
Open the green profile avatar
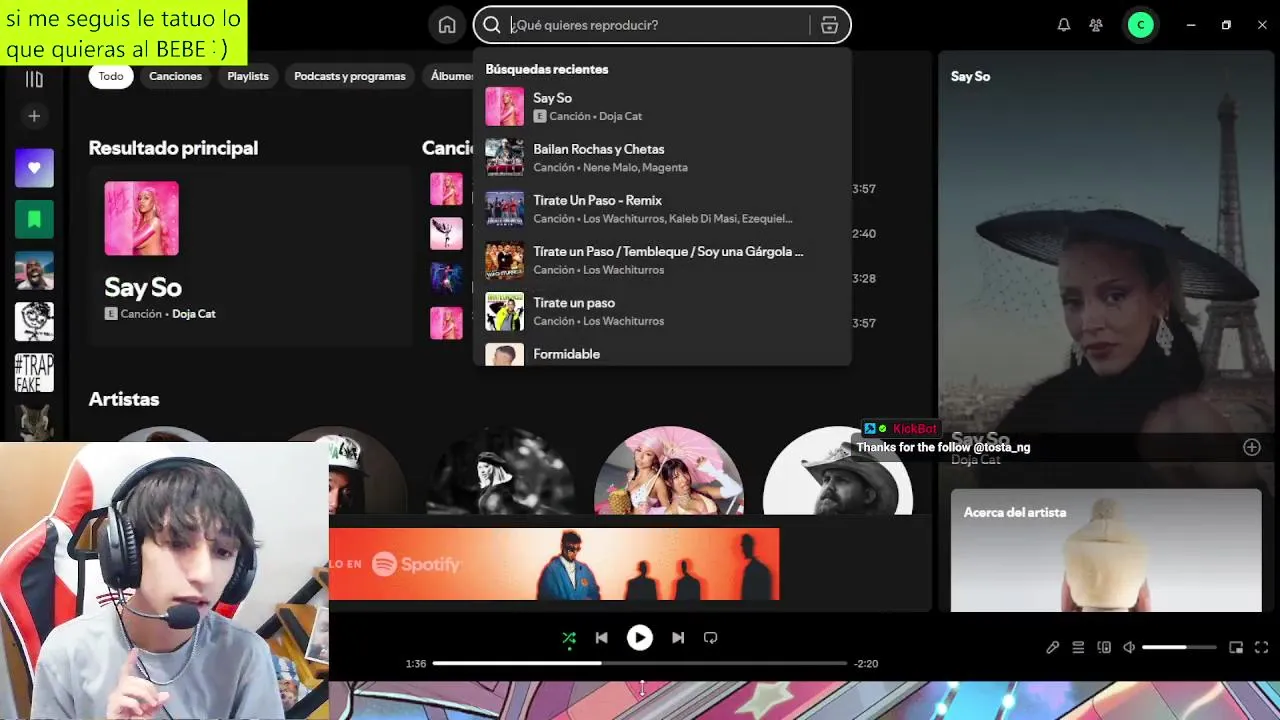tap(1141, 25)
